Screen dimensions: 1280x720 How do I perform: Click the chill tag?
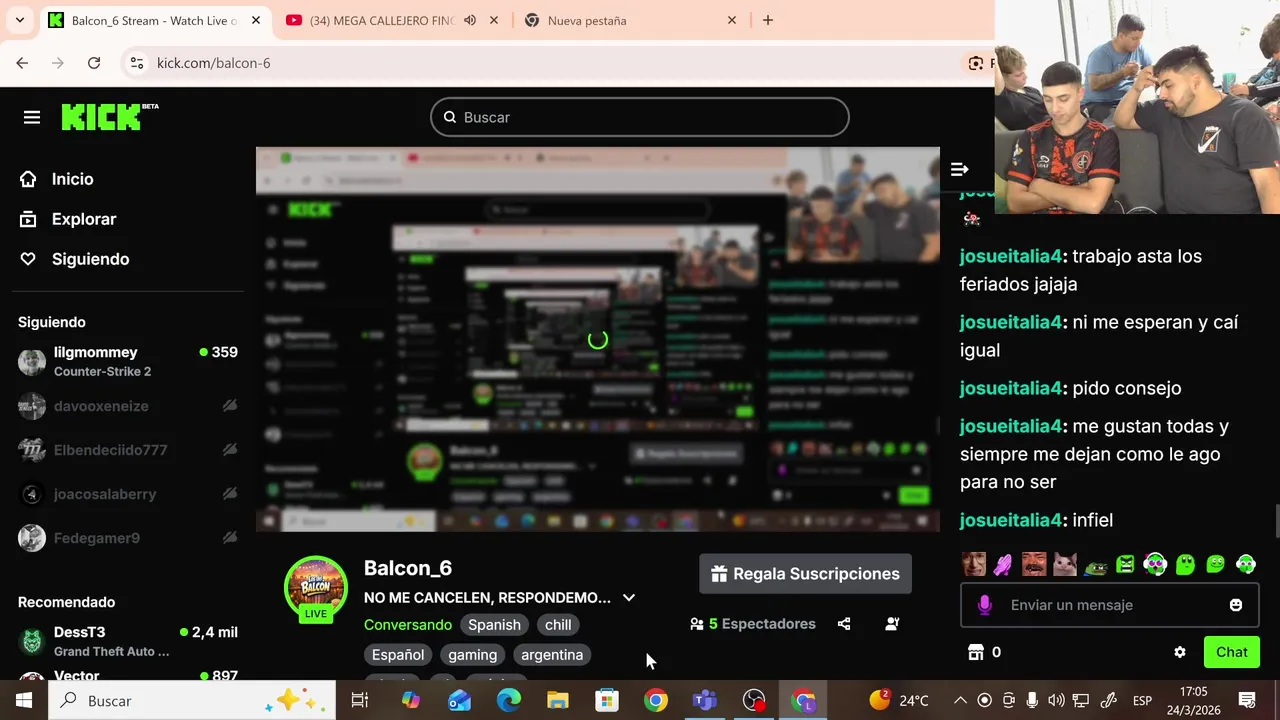pos(558,625)
